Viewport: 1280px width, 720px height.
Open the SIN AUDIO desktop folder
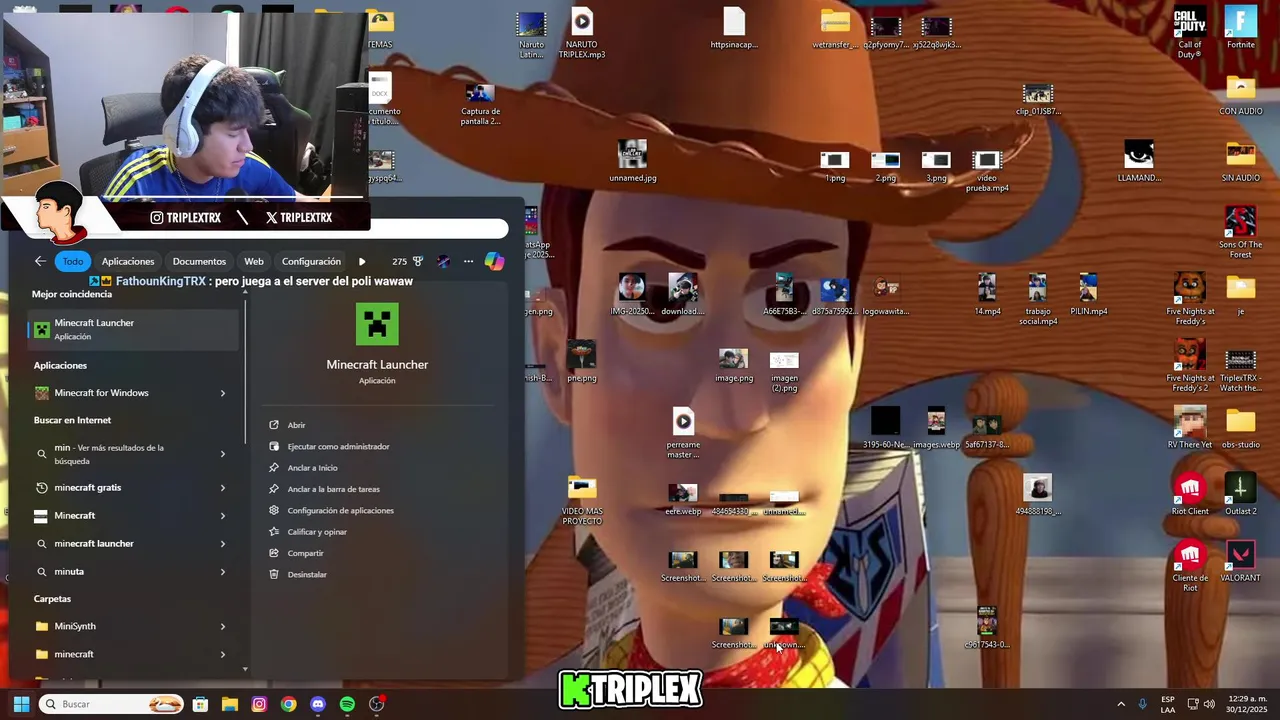click(1240, 162)
